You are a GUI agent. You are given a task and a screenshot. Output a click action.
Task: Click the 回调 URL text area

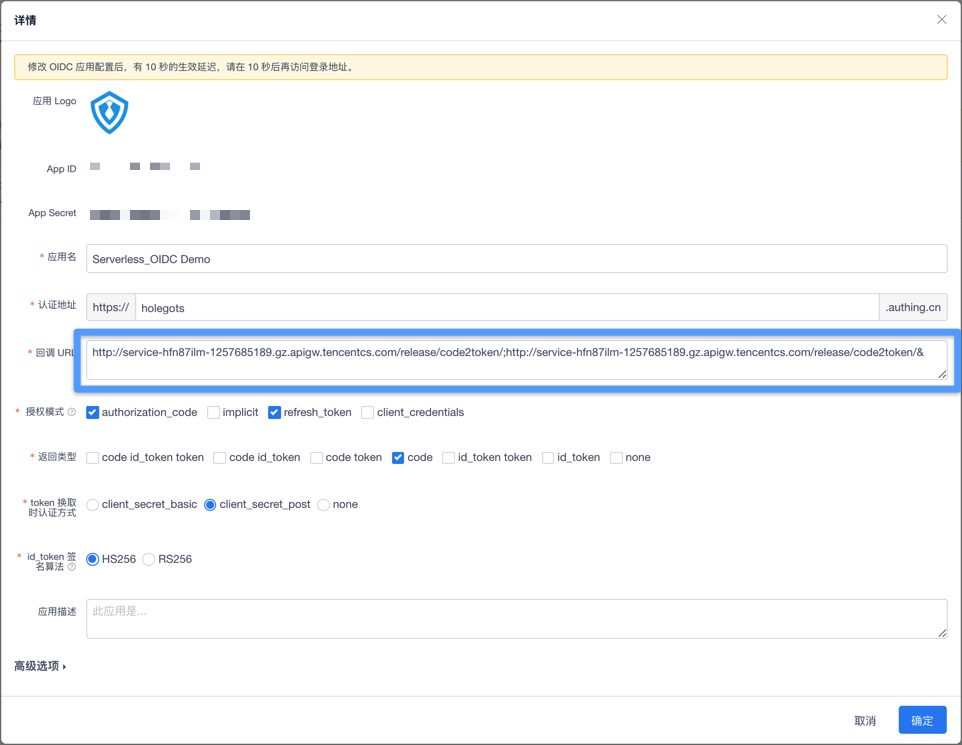click(x=516, y=360)
